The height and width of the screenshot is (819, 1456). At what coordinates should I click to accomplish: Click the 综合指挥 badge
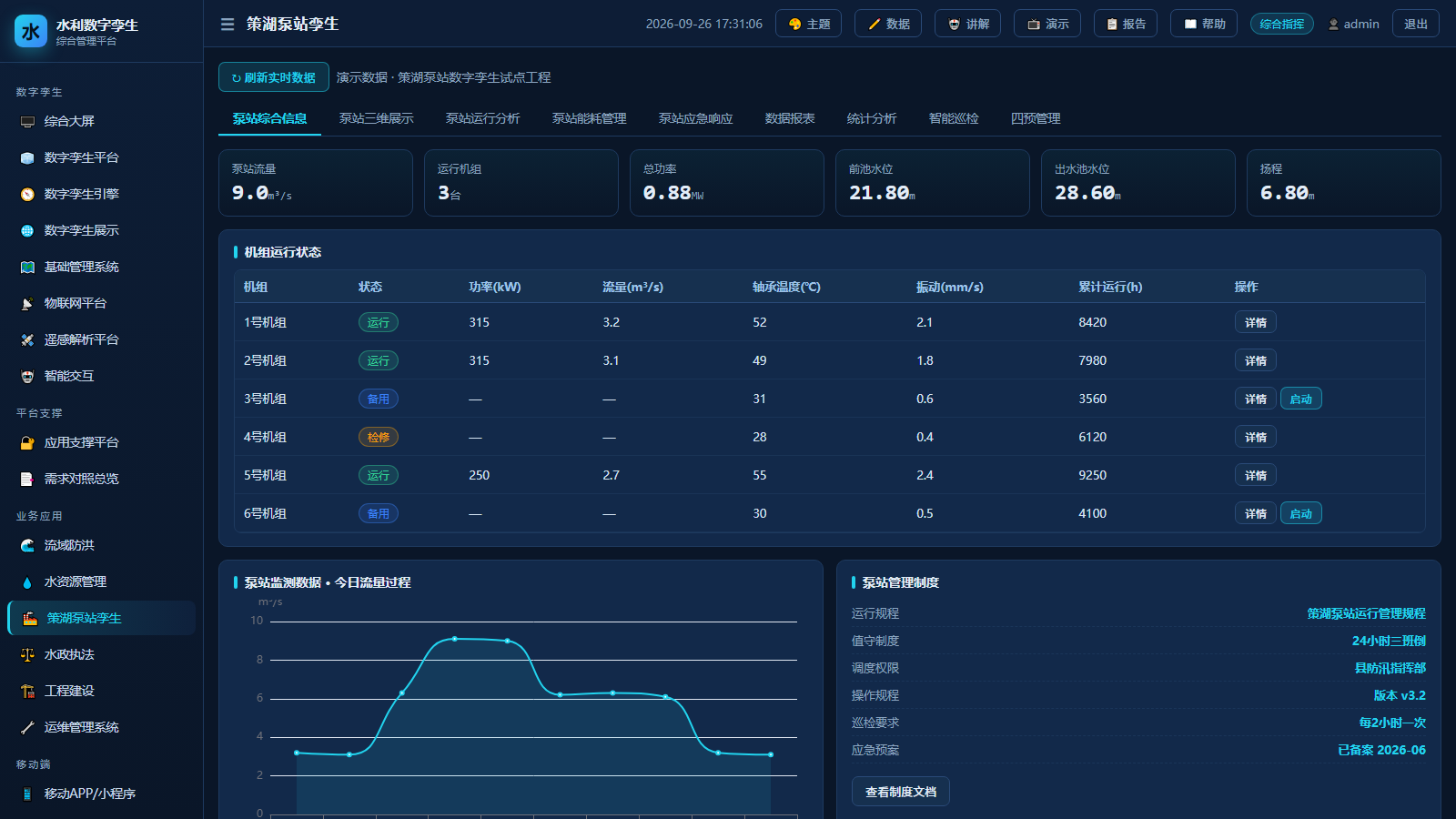click(1282, 24)
